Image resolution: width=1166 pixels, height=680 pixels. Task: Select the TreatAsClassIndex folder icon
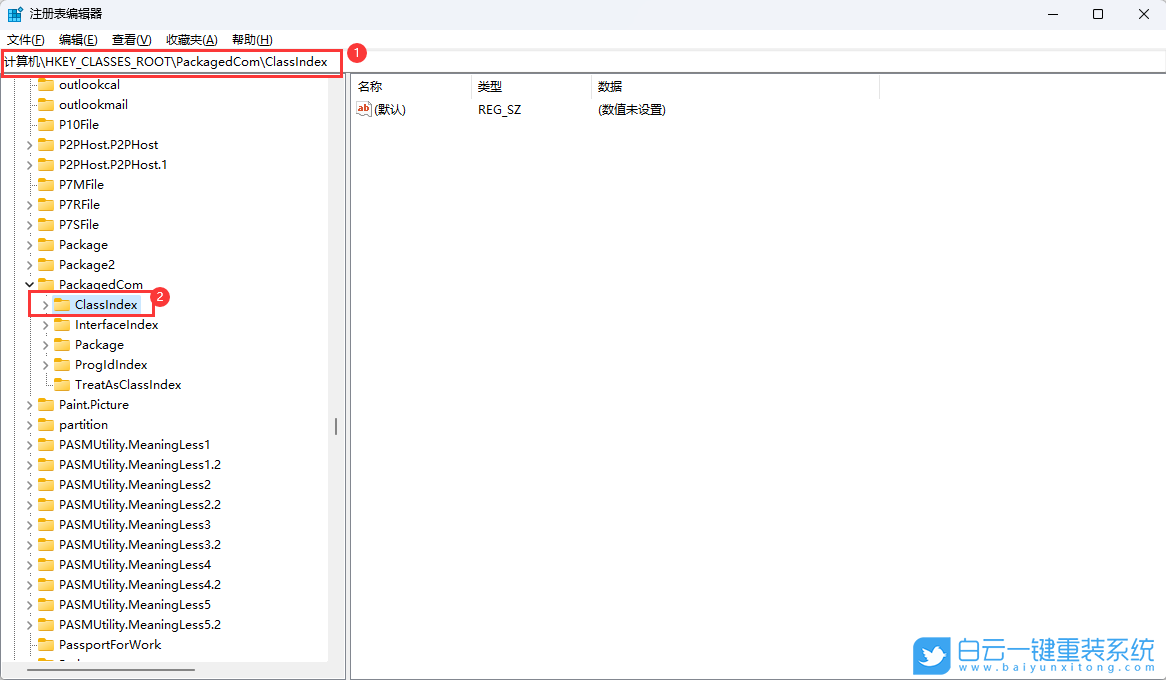(61, 384)
